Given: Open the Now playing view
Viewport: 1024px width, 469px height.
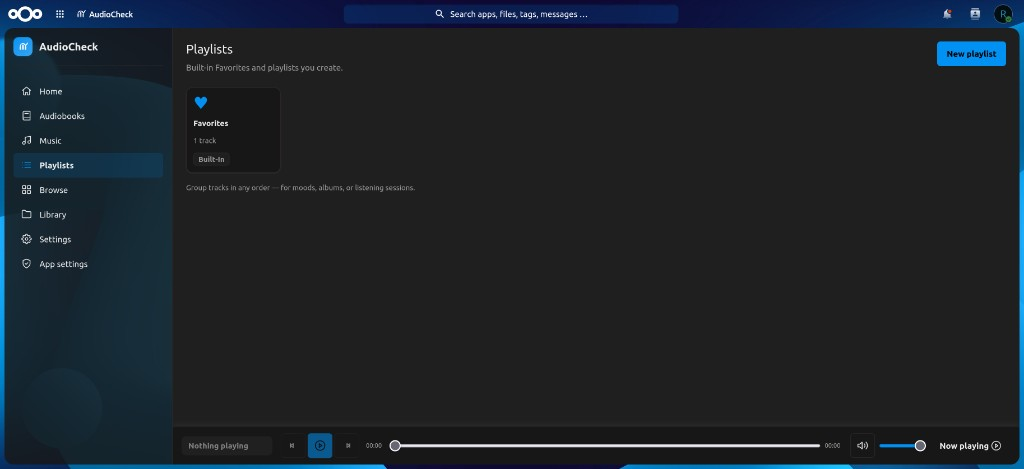Looking at the screenshot, I should 970,445.
